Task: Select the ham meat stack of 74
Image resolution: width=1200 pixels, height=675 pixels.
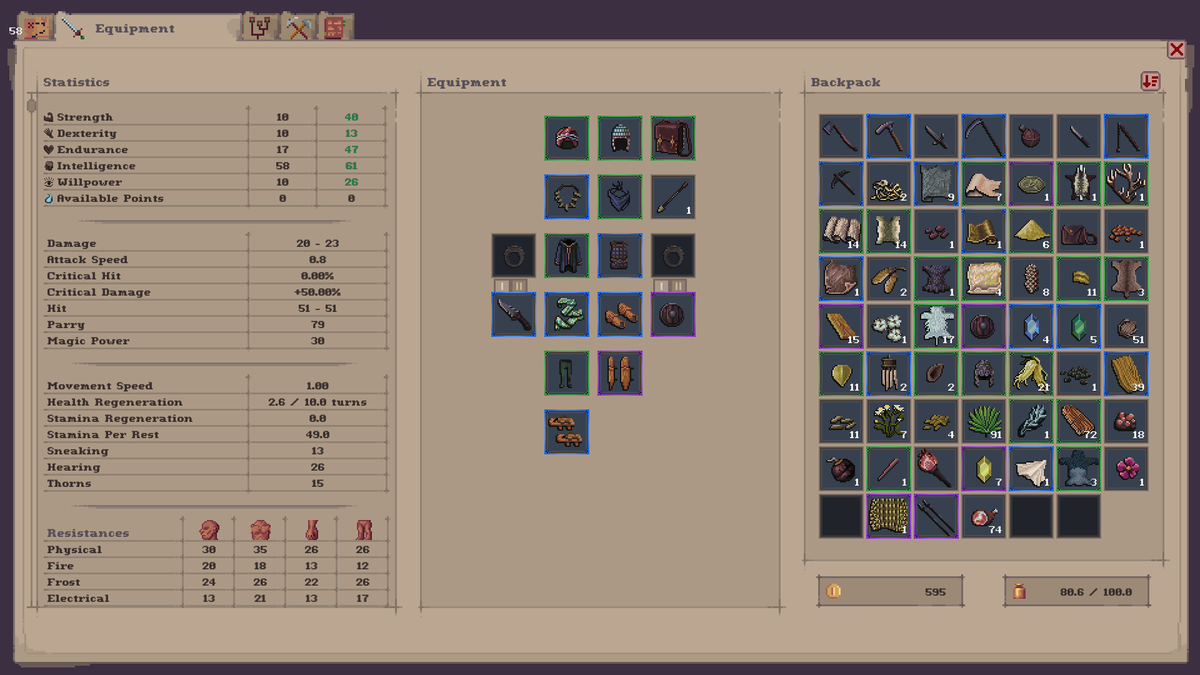Action: point(984,516)
